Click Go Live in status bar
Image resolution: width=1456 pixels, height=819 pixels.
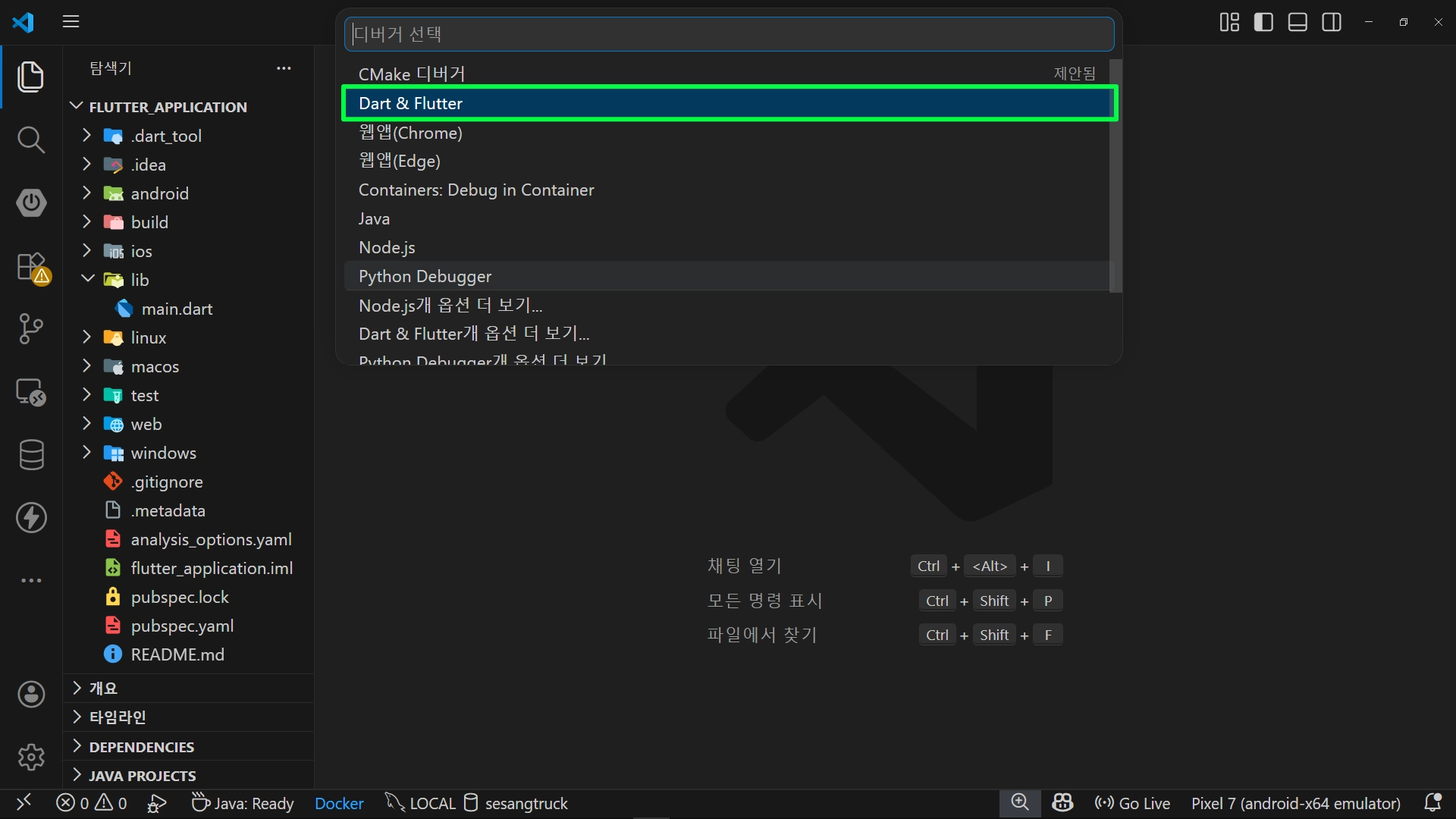1133,803
